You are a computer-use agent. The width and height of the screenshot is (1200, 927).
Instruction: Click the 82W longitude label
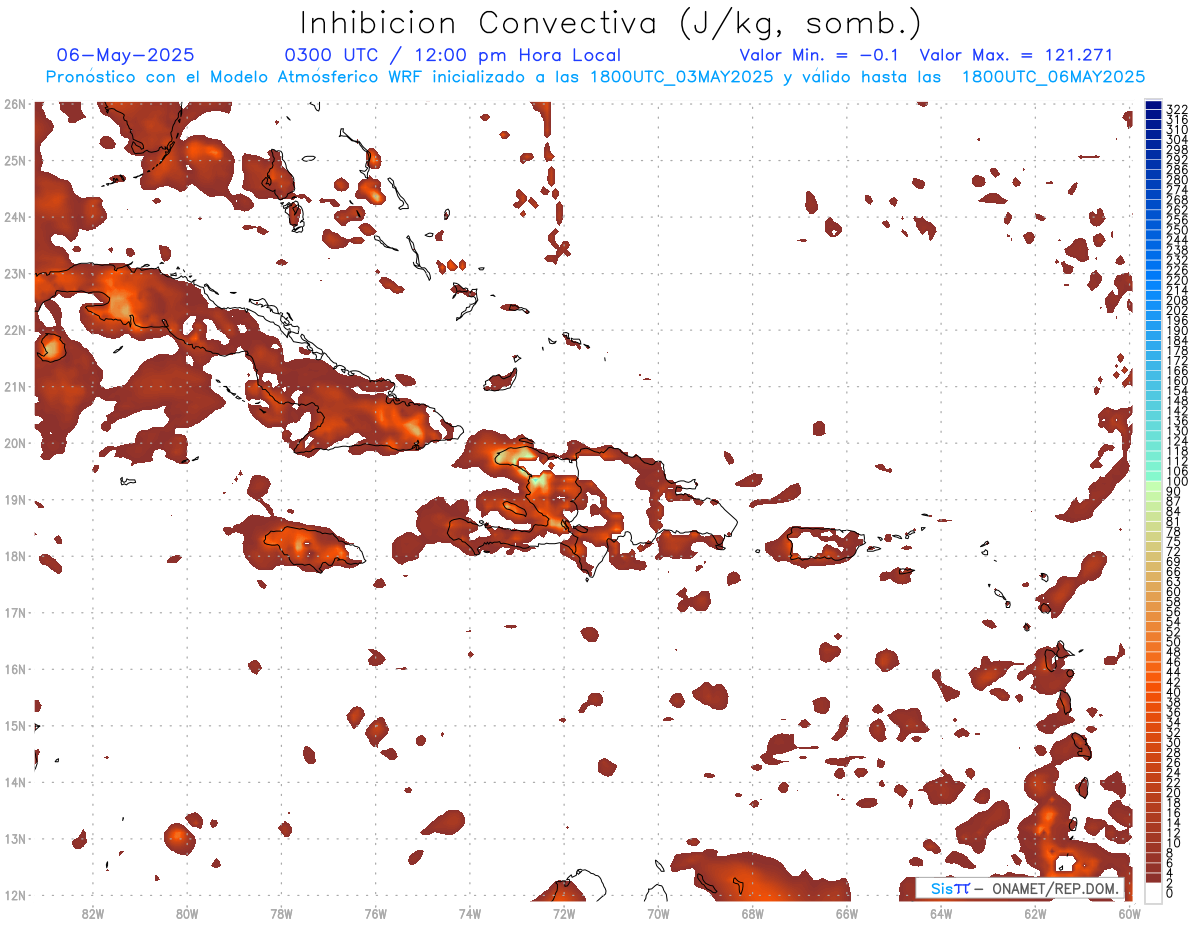point(92,913)
